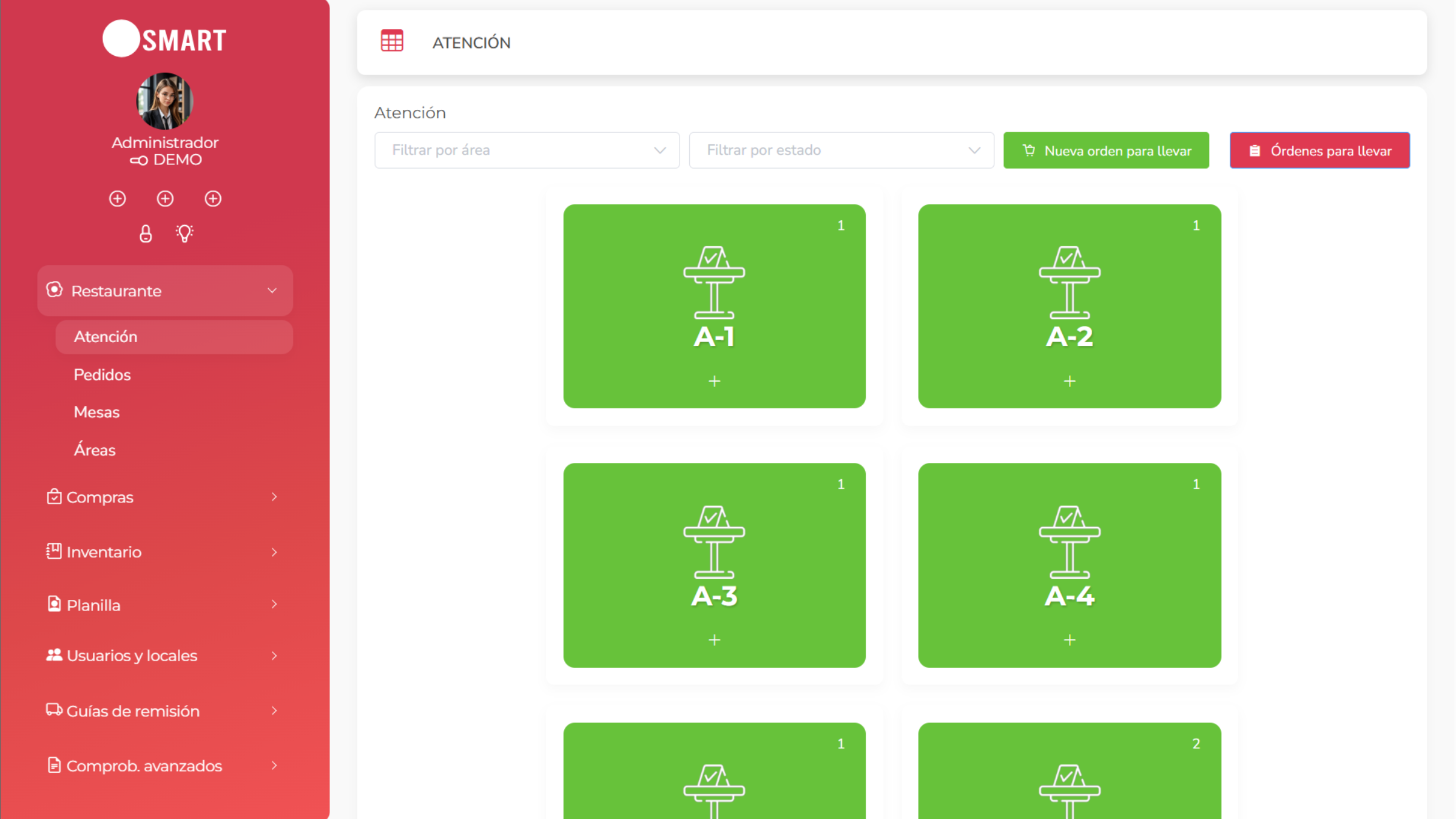Go to the Mesas submenu item
The image size is (1456, 819).
click(x=97, y=413)
